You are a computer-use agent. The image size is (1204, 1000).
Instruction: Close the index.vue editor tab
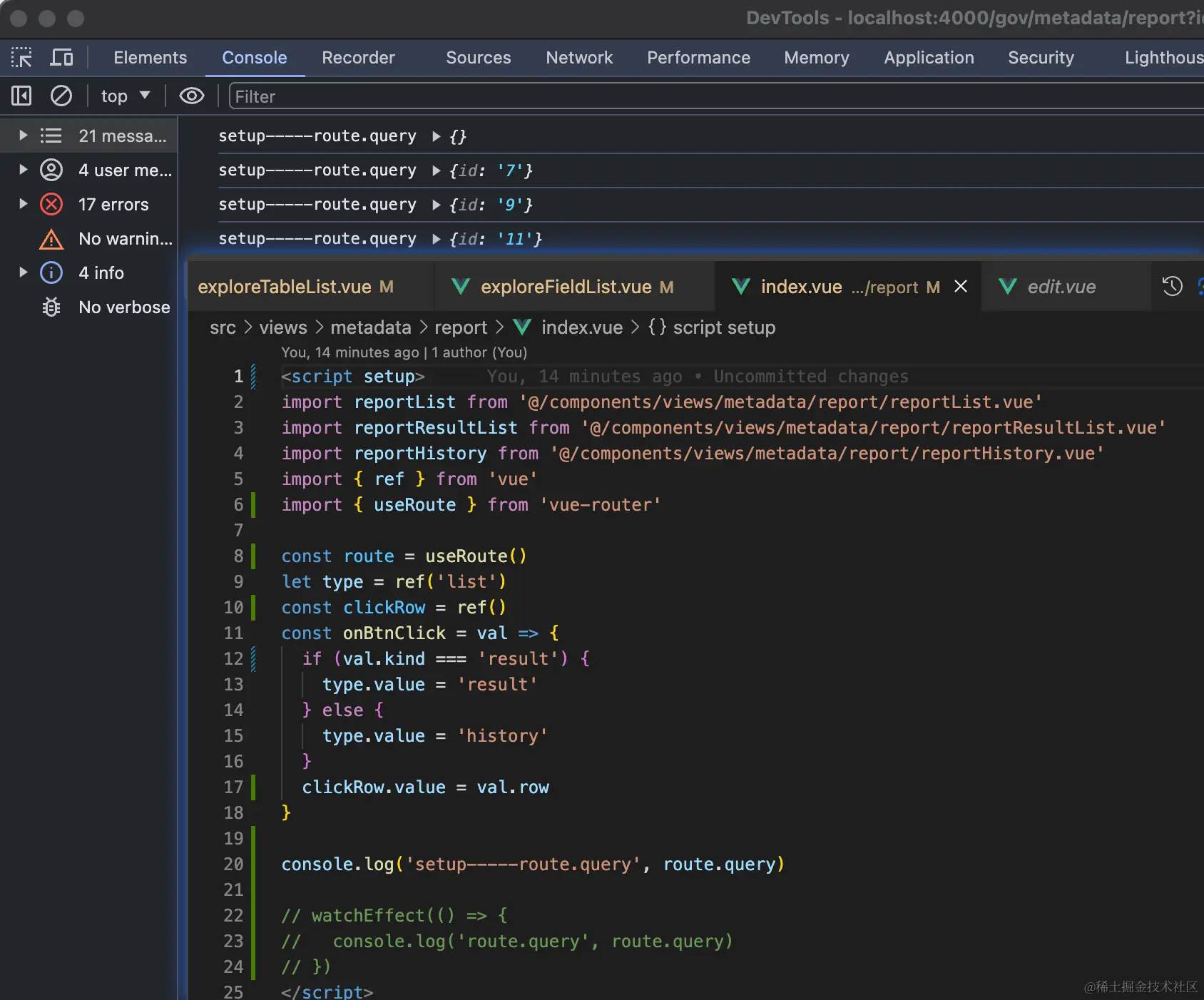pos(961,287)
